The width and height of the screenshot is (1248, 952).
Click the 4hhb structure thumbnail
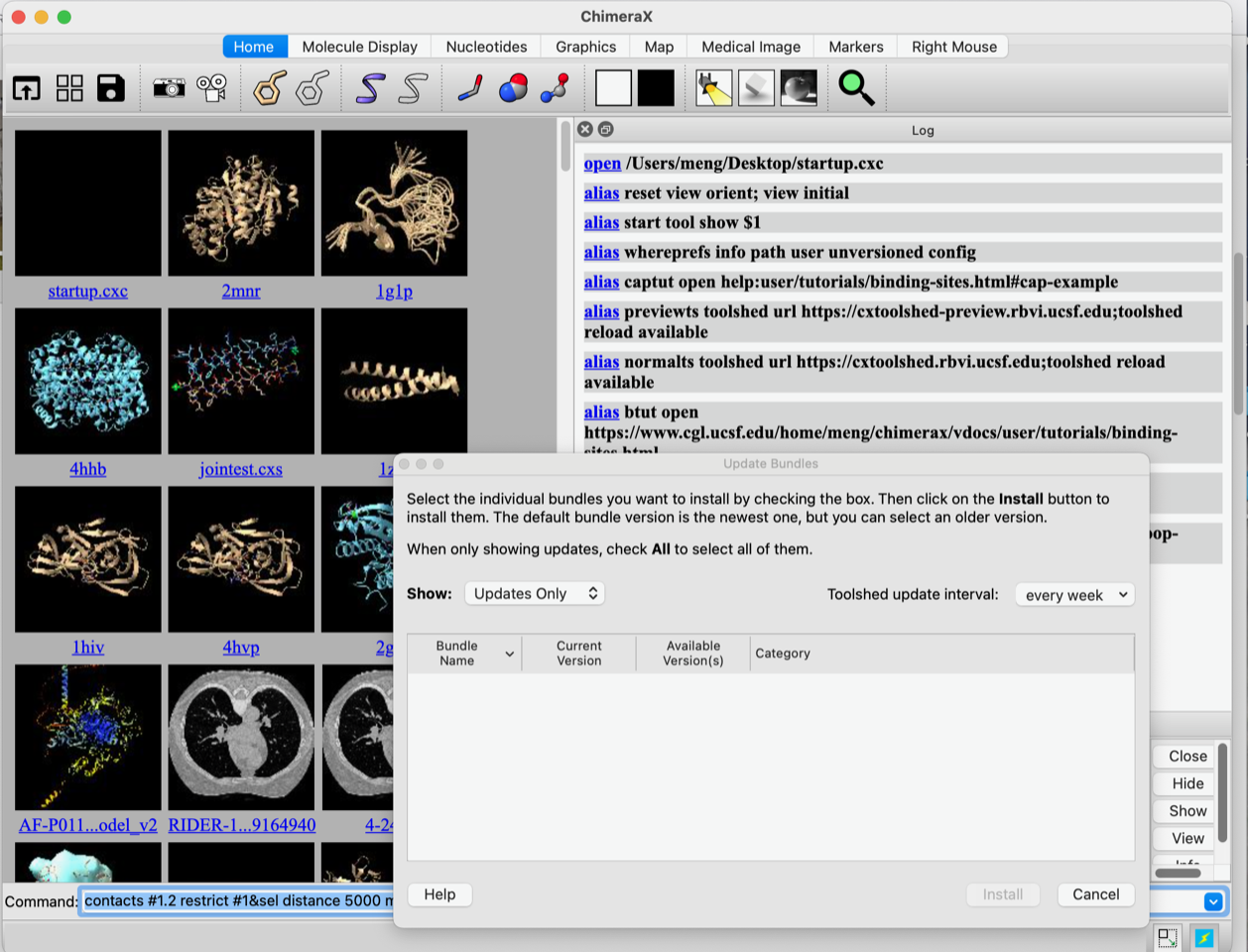[x=88, y=382]
